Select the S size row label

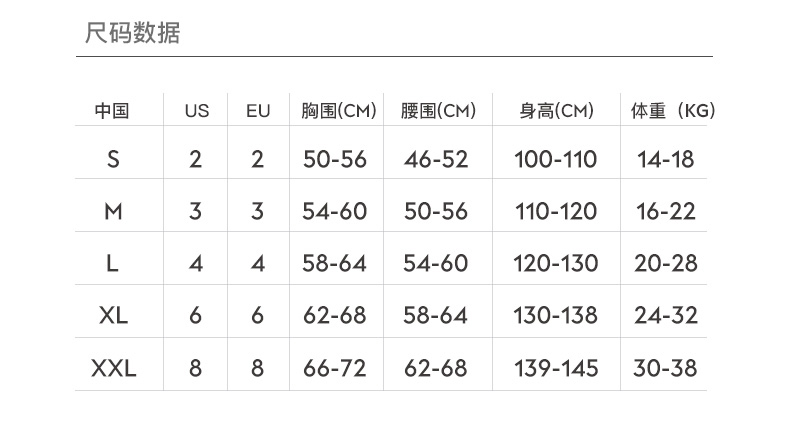[x=112, y=159]
